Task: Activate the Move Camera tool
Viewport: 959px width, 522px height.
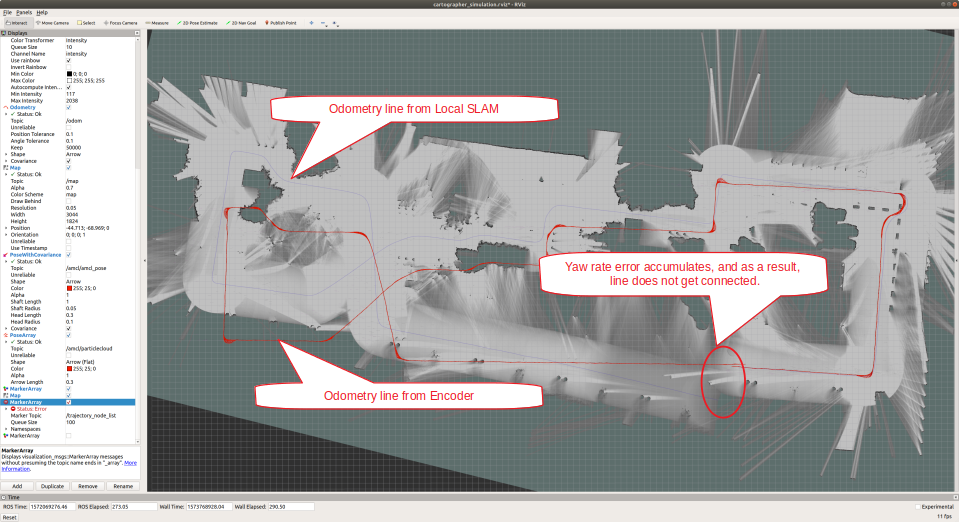Action: [x=52, y=23]
